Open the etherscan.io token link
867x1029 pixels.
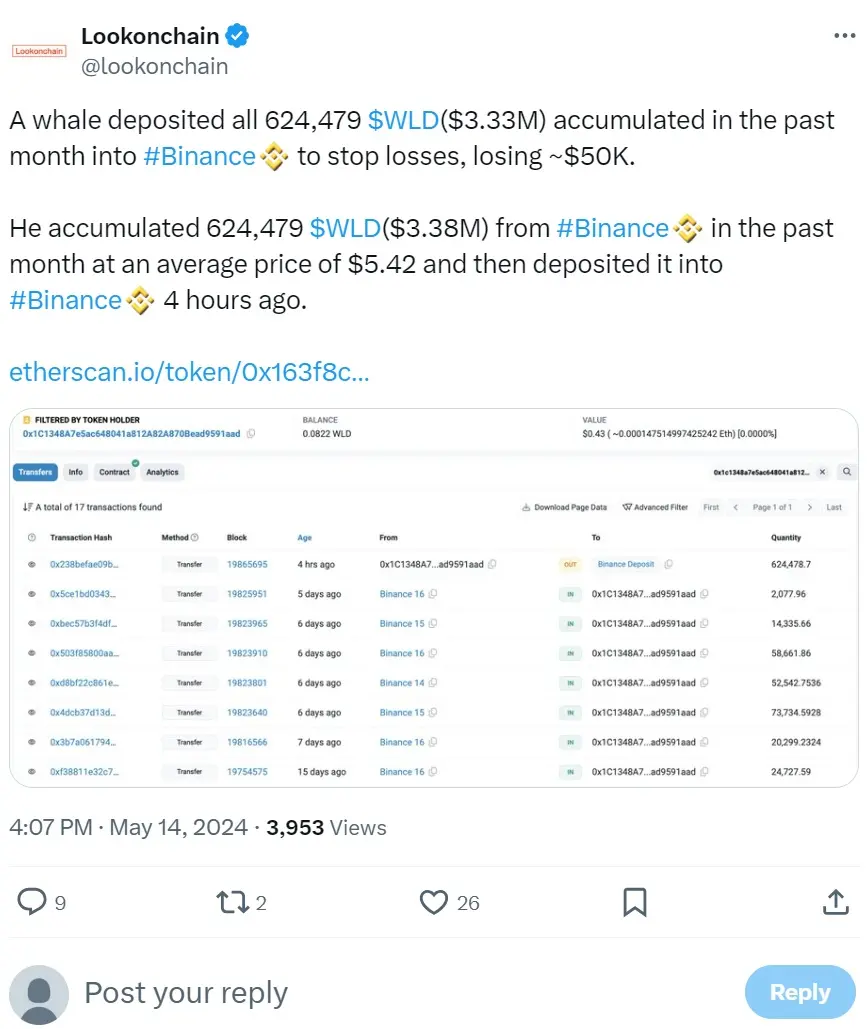pos(189,372)
